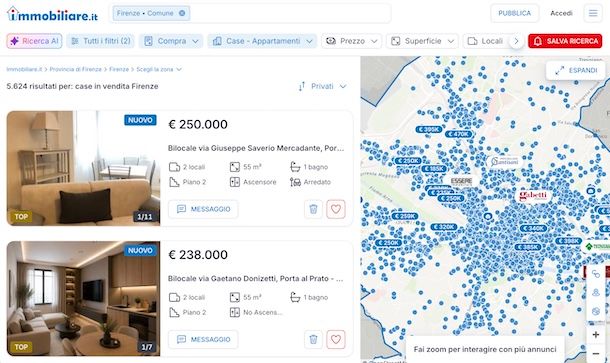Open photo of the €238.000 listing
Screen dimensions: 610x363
83,298
